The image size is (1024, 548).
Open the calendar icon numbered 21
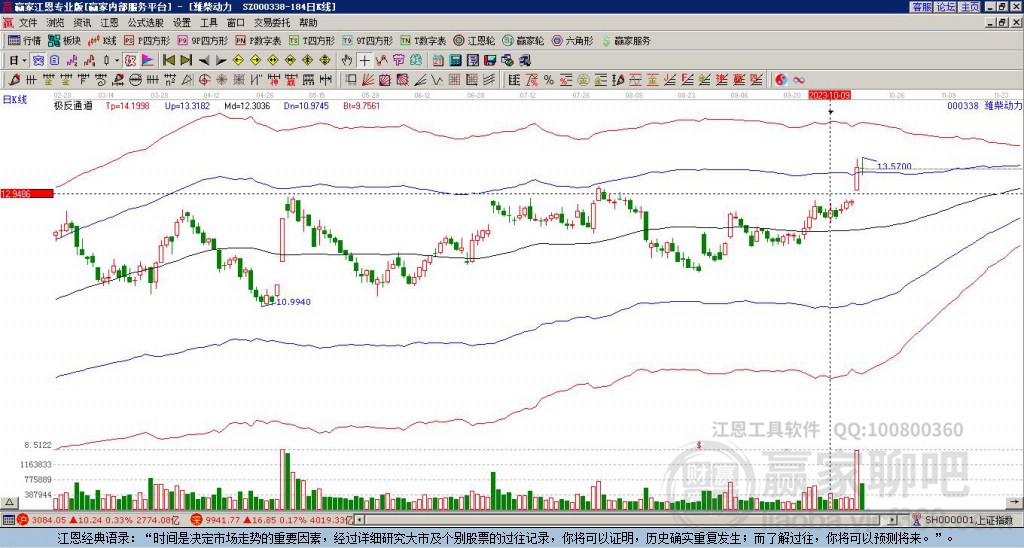coord(438,61)
